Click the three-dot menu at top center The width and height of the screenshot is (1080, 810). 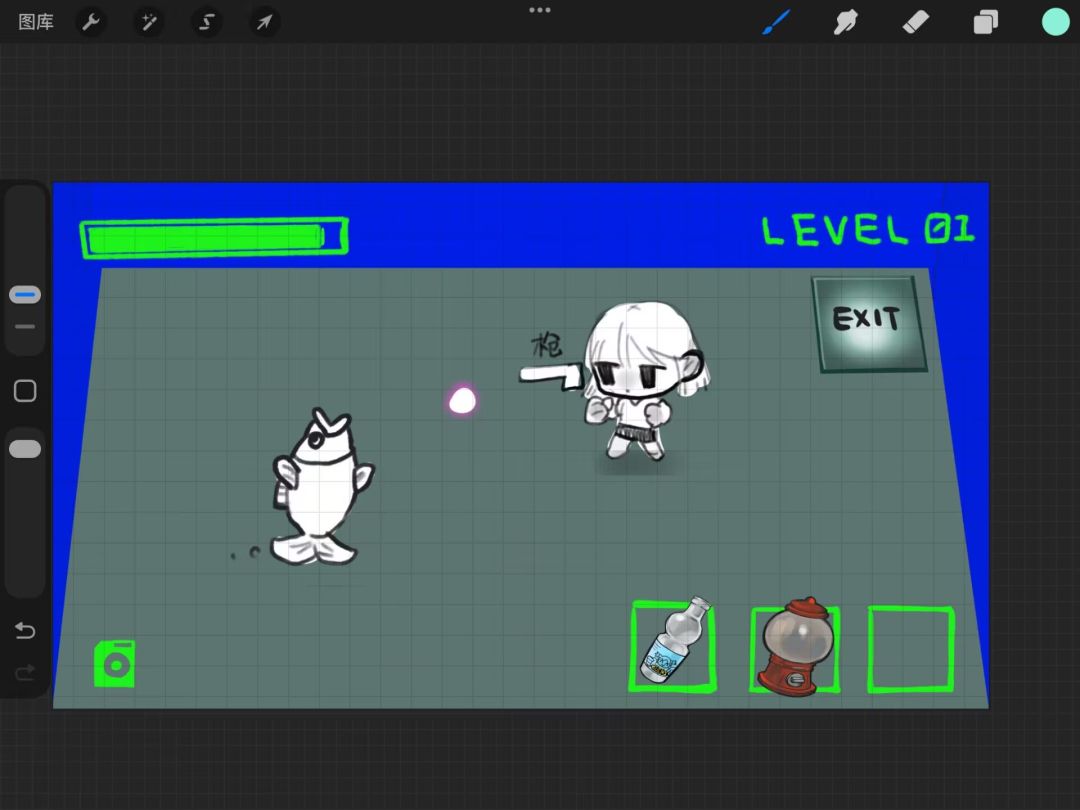(540, 10)
